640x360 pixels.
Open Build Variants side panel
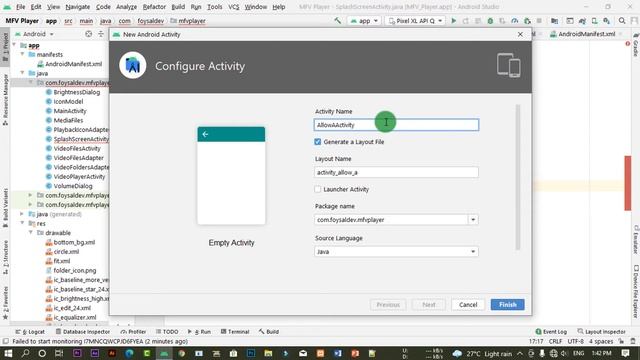[x=5, y=207]
